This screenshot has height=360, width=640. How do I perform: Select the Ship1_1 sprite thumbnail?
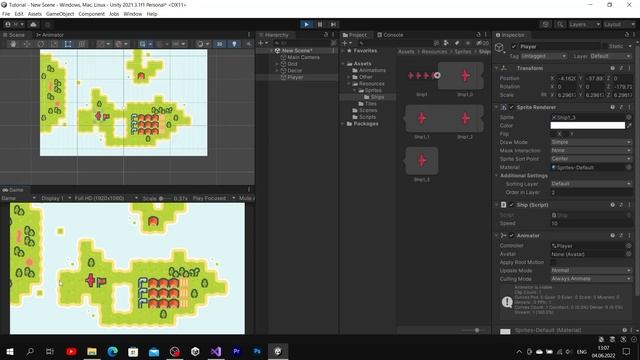coord(422,119)
